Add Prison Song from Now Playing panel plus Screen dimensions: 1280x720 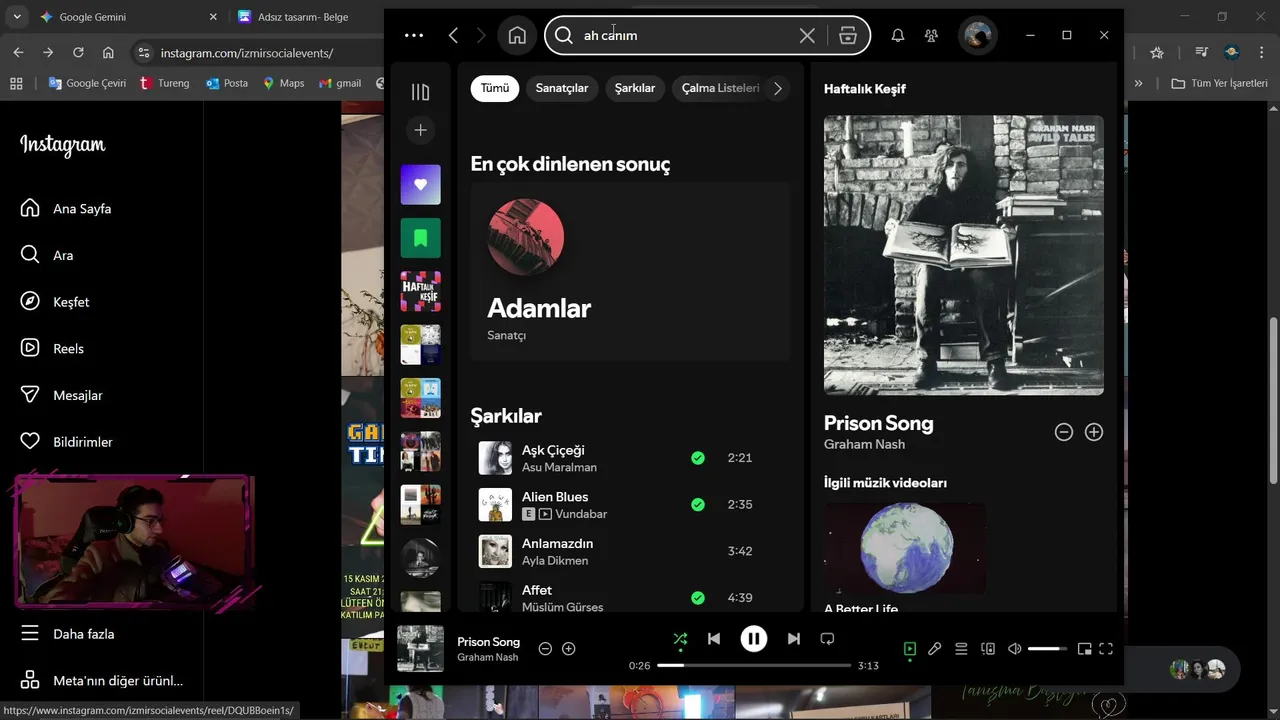(x=1094, y=432)
